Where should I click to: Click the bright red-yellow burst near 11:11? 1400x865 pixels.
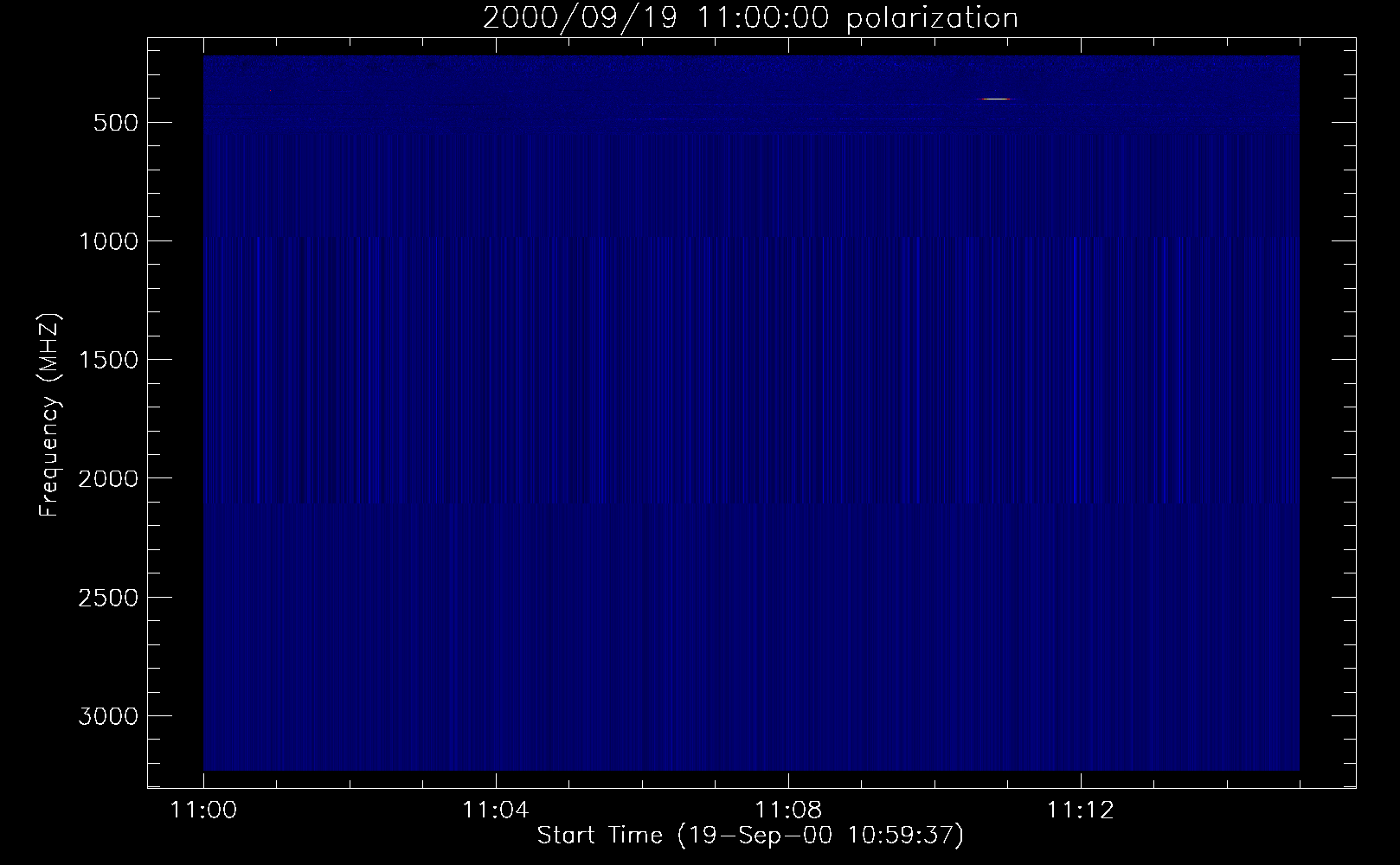[995, 99]
